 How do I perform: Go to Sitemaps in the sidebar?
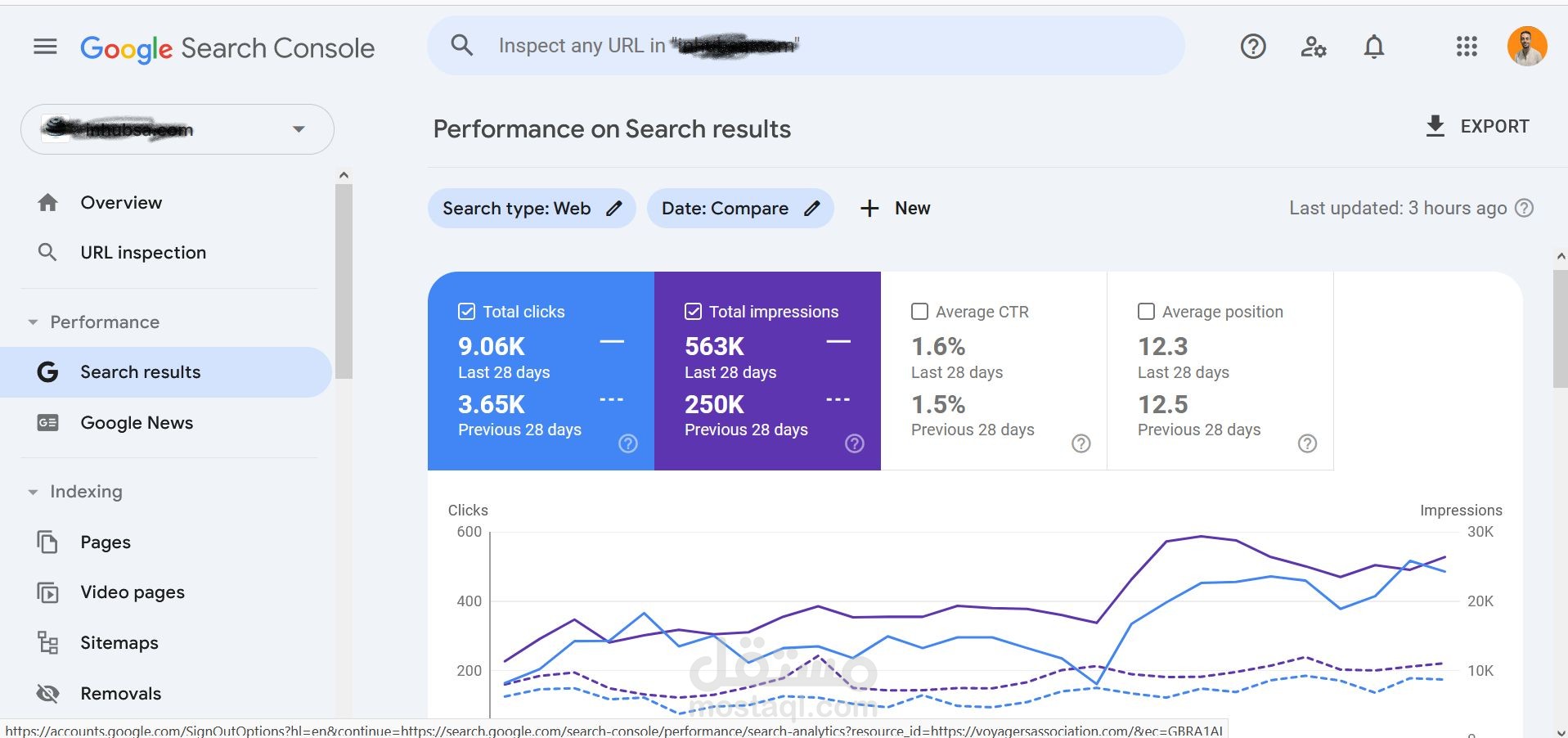click(119, 643)
